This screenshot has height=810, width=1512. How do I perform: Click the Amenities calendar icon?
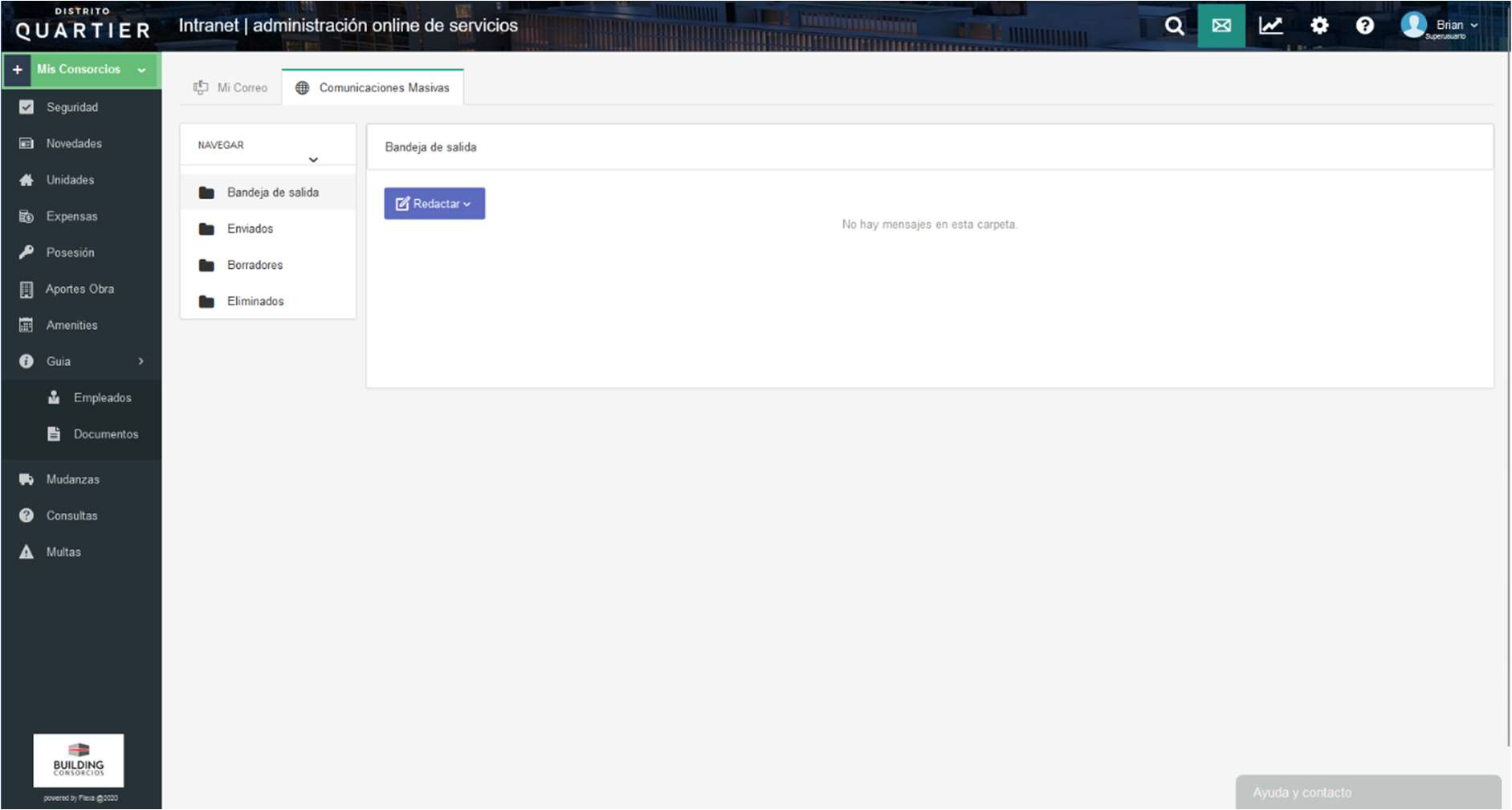click(x=26, y=325)
